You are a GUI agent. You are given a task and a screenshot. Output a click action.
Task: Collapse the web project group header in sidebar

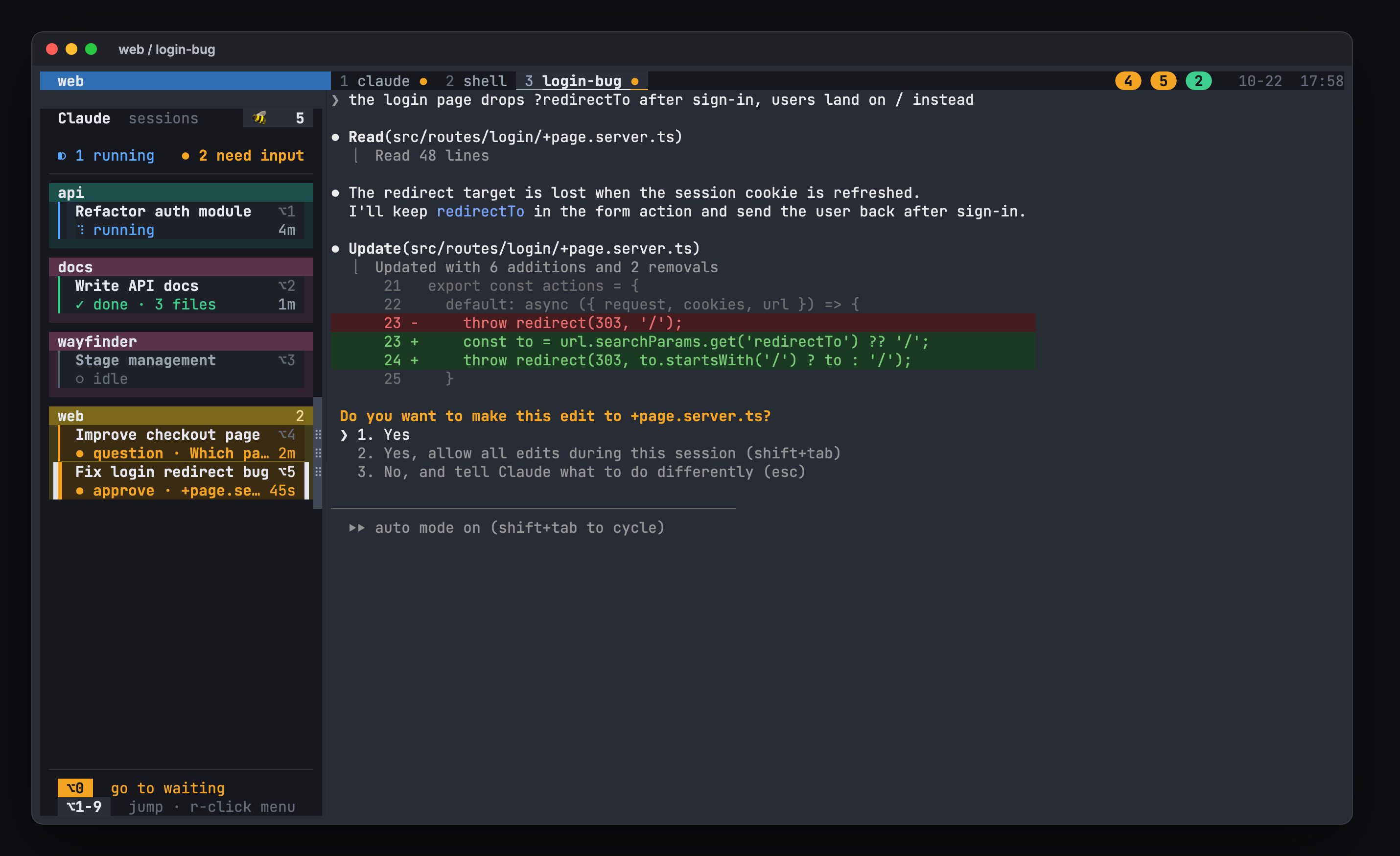181,416
